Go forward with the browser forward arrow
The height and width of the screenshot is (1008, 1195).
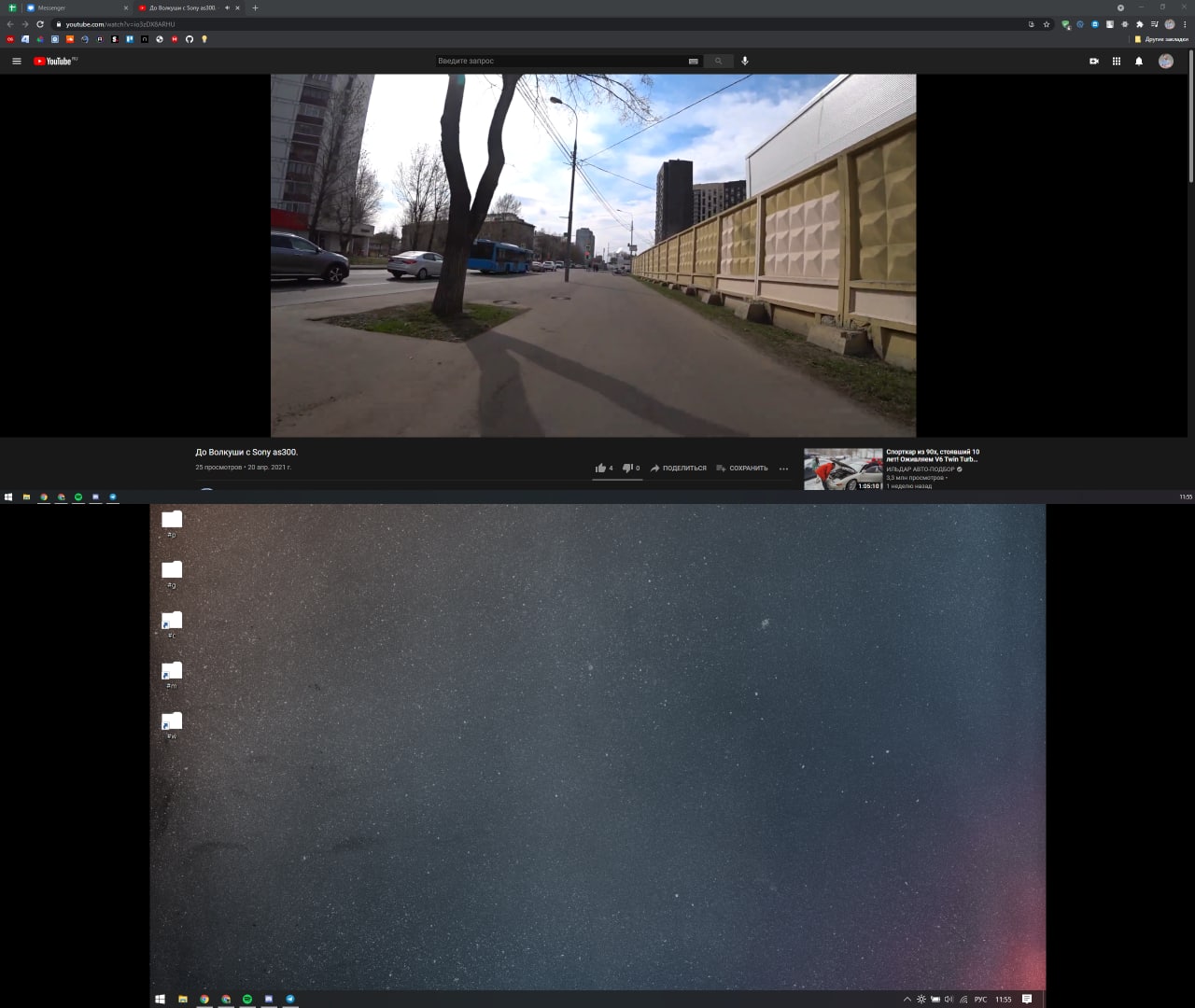25,24
